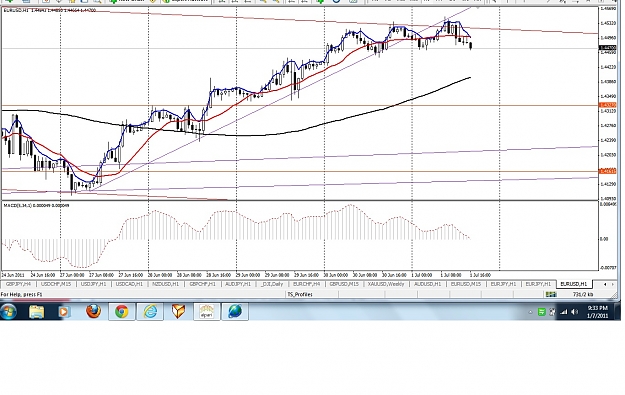Open Google Chrome from the taskbar

point(122,311)
